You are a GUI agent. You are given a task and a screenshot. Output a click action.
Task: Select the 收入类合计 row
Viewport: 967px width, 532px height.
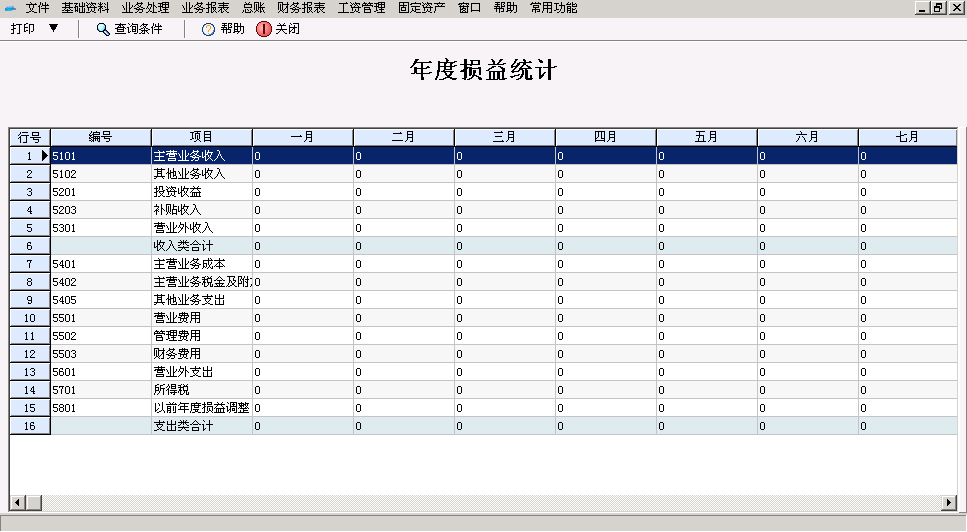click(201, 246)
